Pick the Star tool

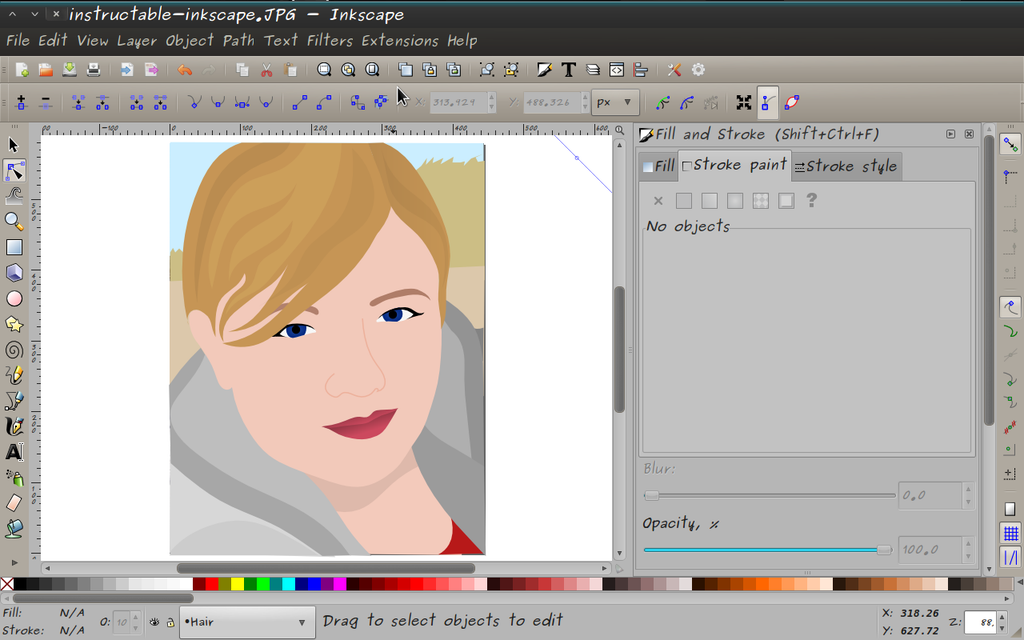click(14, 324)
